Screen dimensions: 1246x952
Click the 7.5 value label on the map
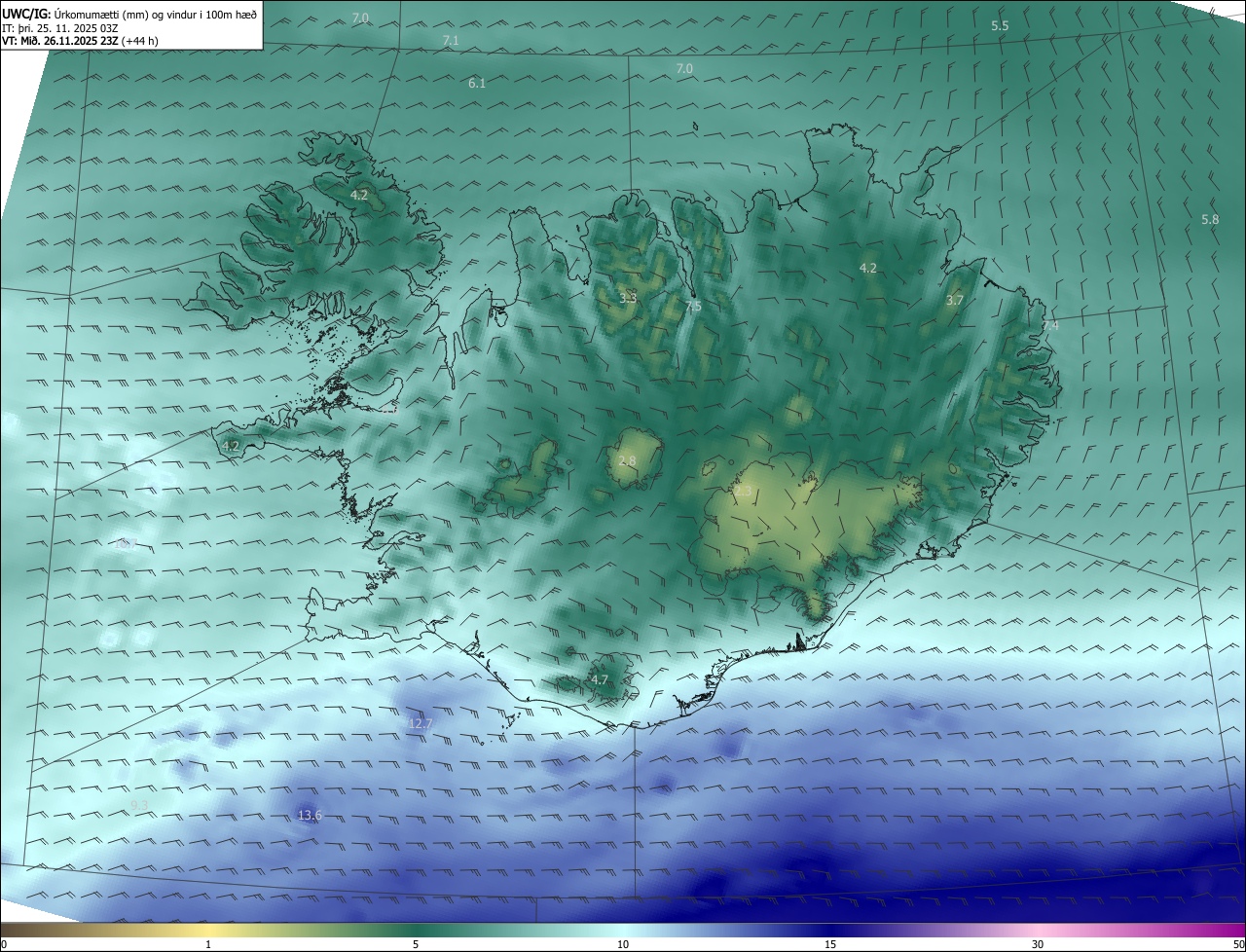[693, 307]
